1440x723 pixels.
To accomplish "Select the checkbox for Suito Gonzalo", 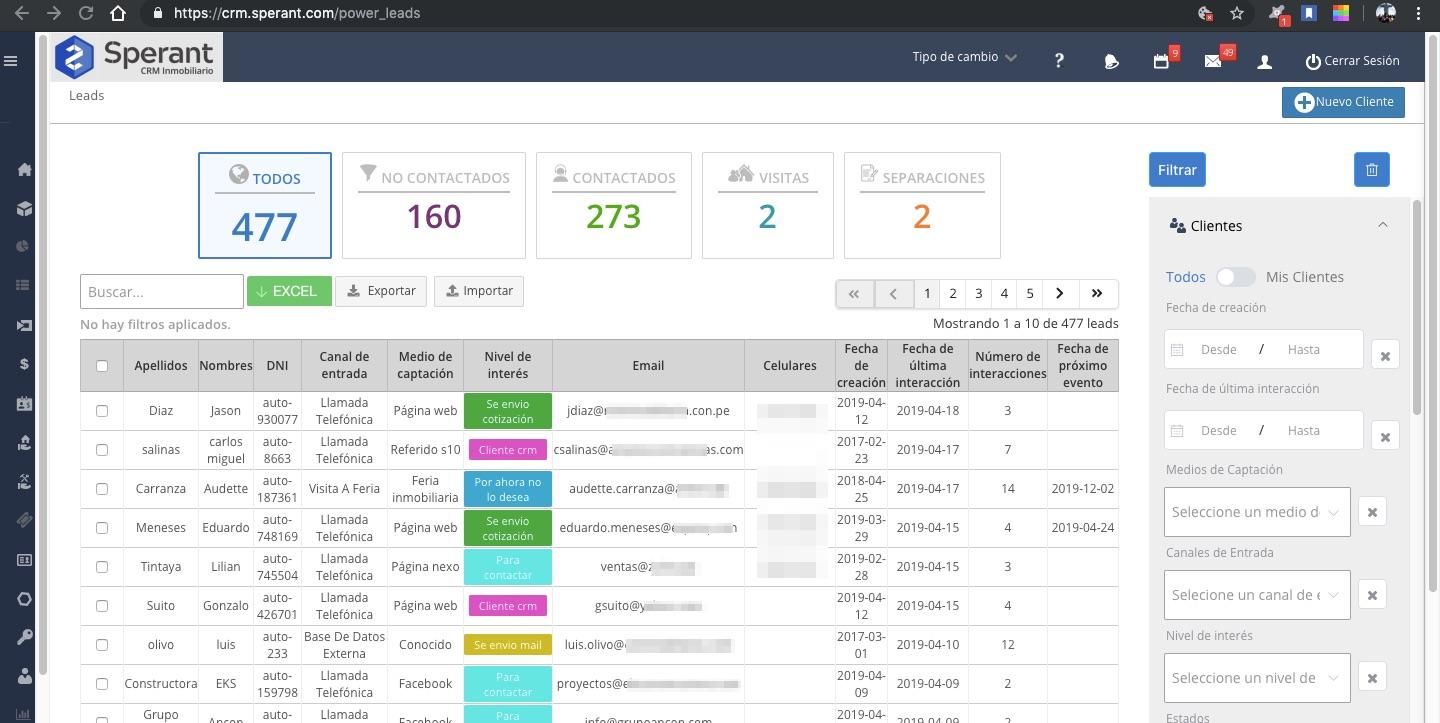I will tap(101, 606).
